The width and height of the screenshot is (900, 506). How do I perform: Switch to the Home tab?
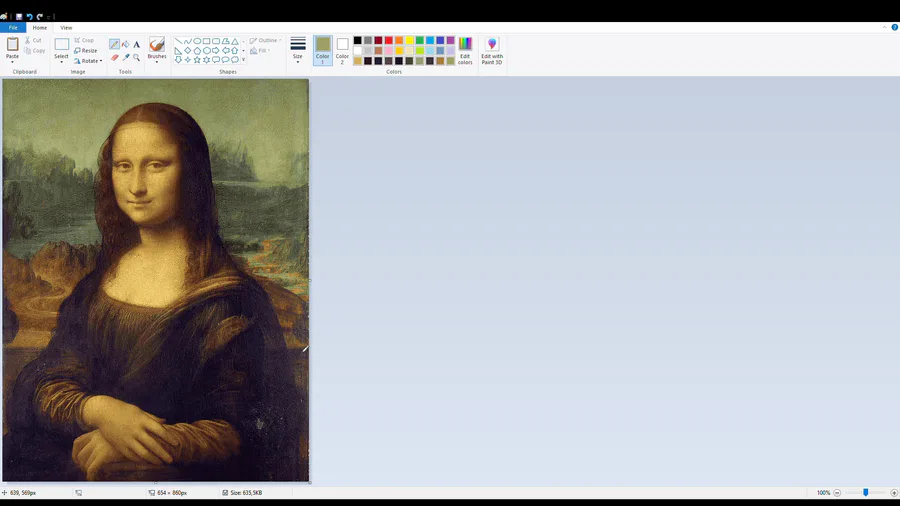tap(40, 28)
